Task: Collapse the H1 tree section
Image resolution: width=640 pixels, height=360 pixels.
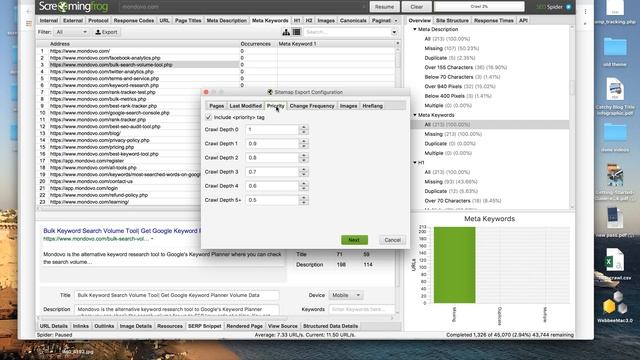Action: click(415, 162)
